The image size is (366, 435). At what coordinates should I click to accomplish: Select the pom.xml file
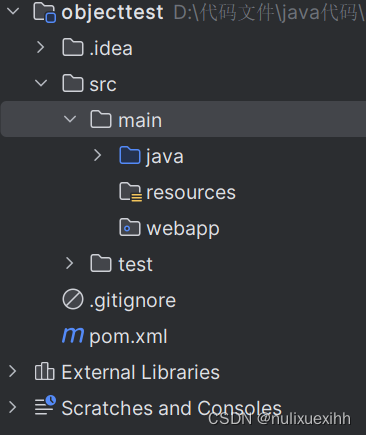click(x=128, y=336)
